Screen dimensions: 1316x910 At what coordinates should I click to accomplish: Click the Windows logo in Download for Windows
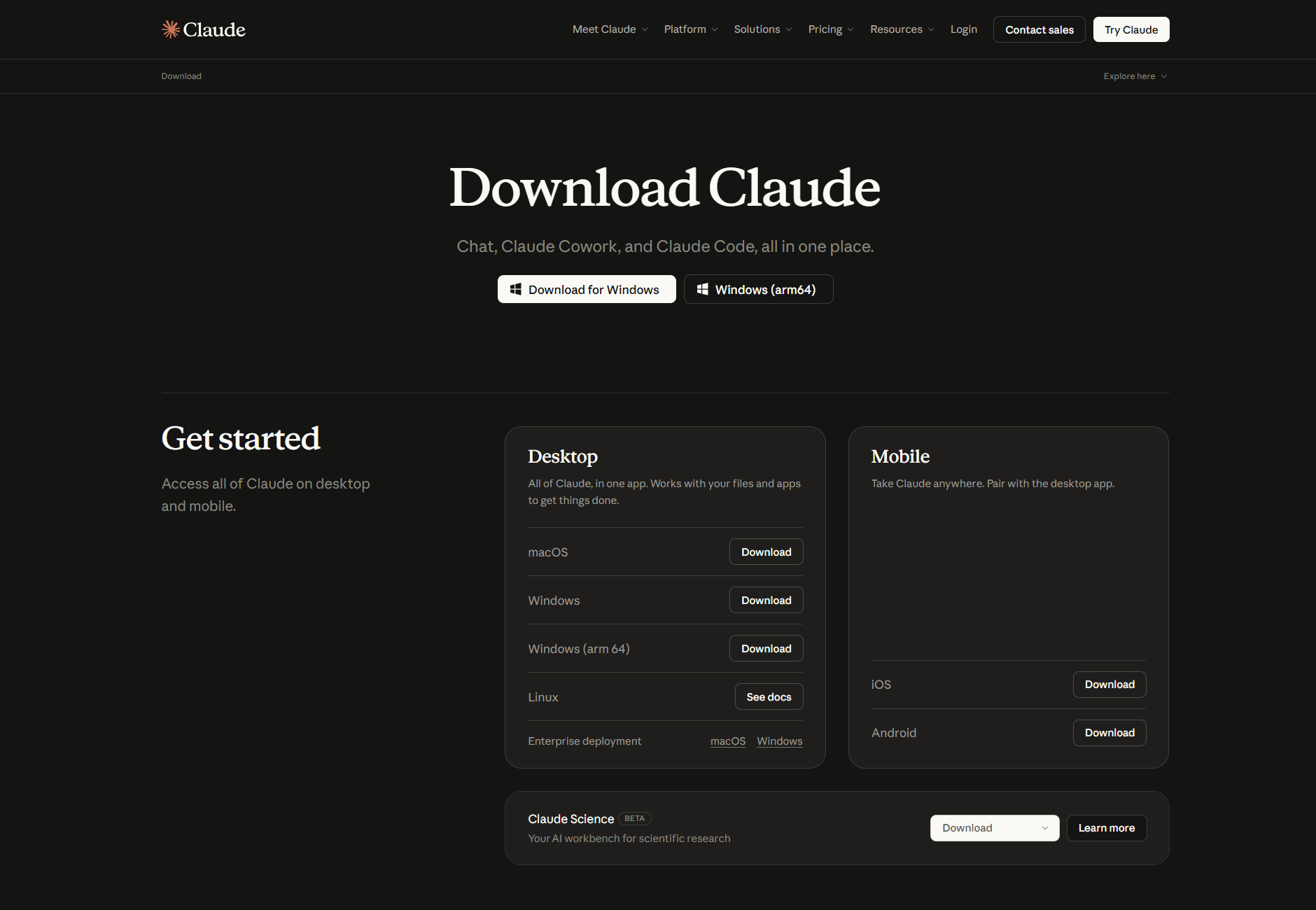(516, 289)
